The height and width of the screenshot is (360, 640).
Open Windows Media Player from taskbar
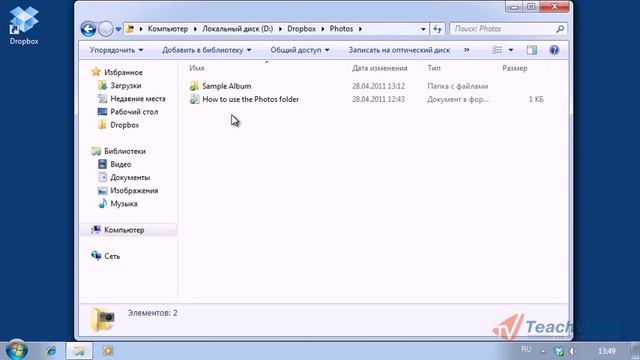(x=108, y=350)
